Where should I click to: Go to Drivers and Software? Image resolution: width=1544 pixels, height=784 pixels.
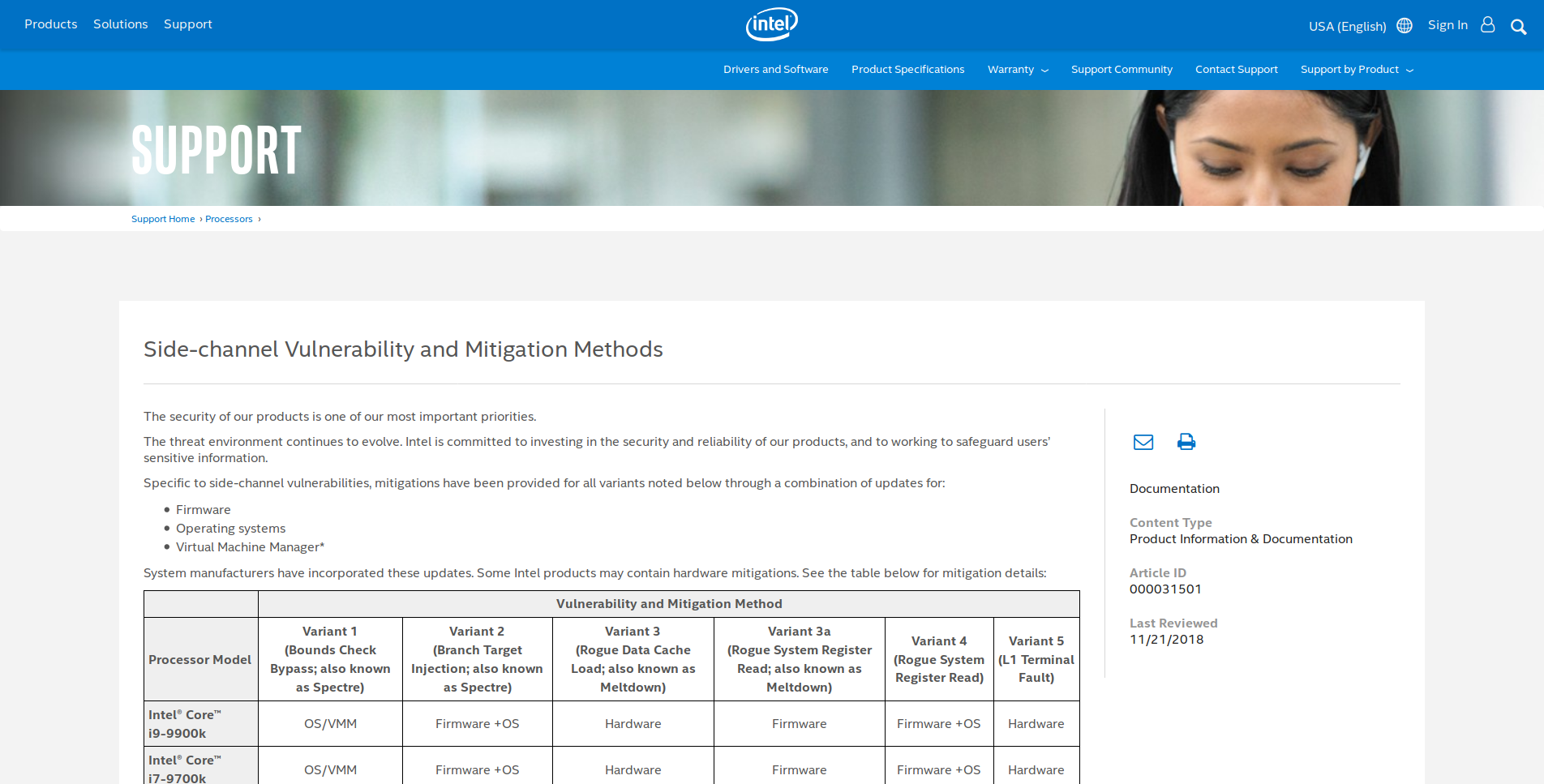[775, 70]
